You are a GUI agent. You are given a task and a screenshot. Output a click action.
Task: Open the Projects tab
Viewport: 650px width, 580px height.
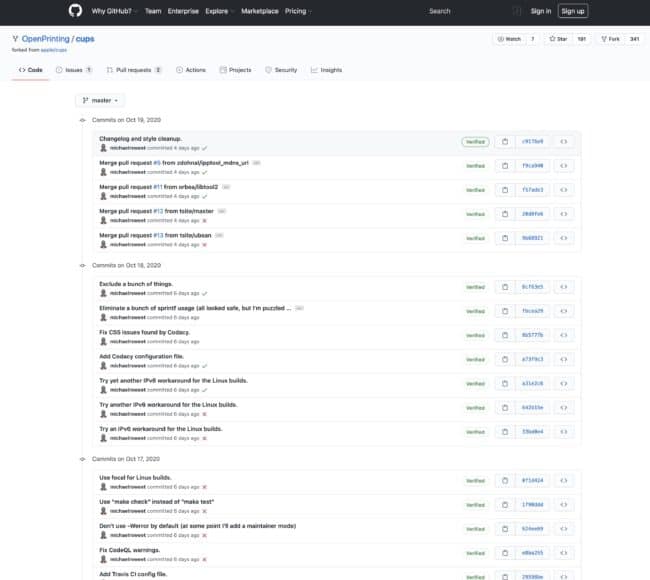(235, 70)
